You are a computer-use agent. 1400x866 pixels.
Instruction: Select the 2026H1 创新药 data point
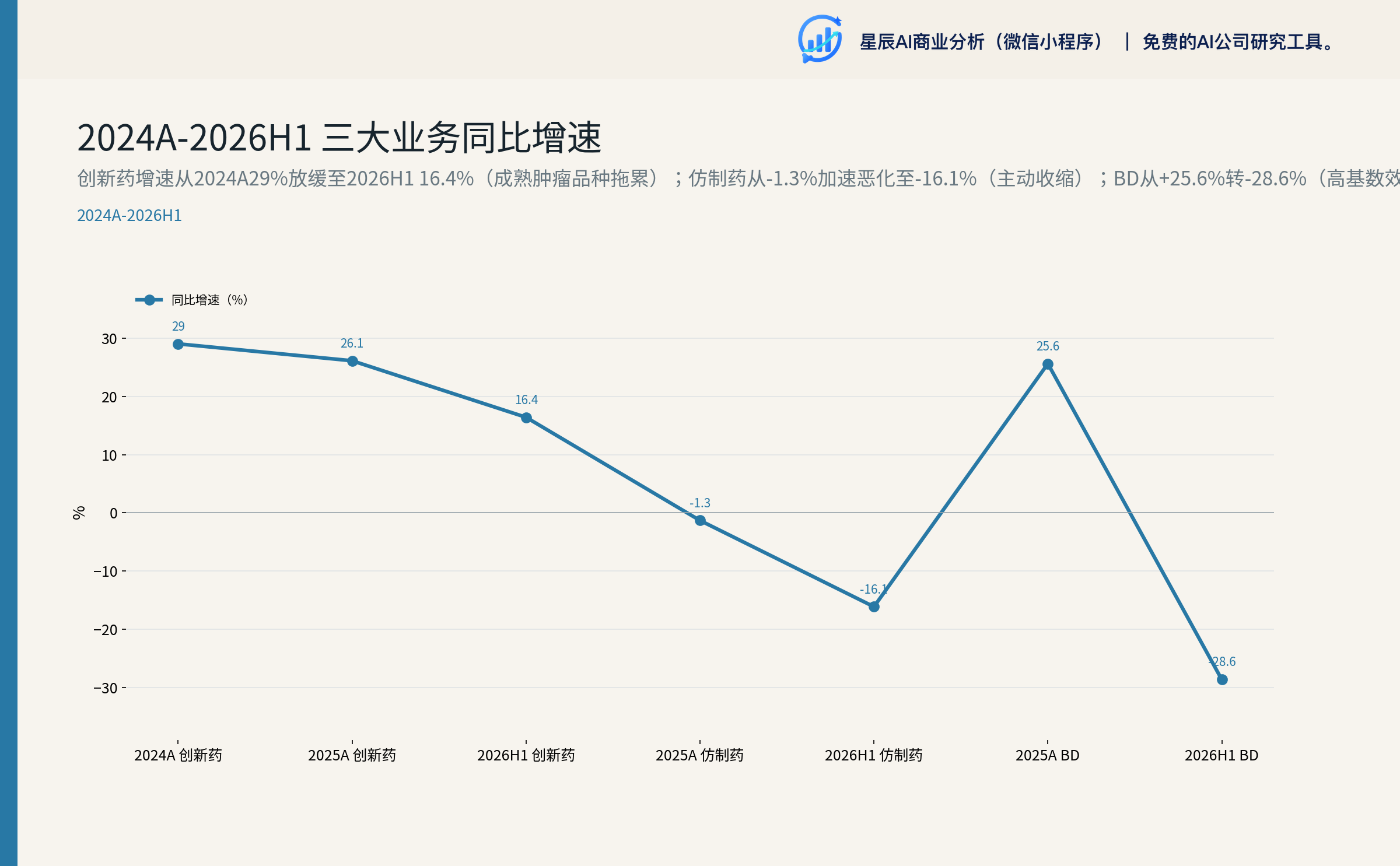click(526, 418)
